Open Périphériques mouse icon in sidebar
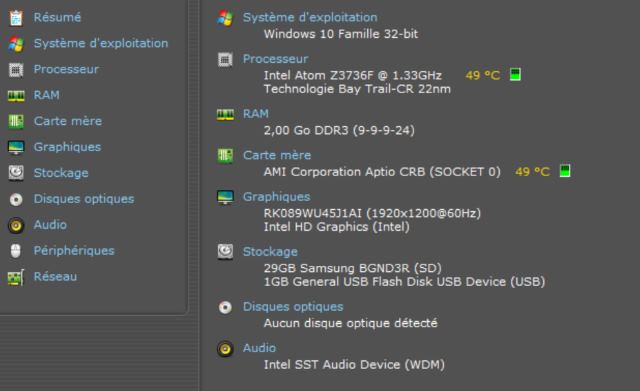The image size is (640, 391). point(16,251)
